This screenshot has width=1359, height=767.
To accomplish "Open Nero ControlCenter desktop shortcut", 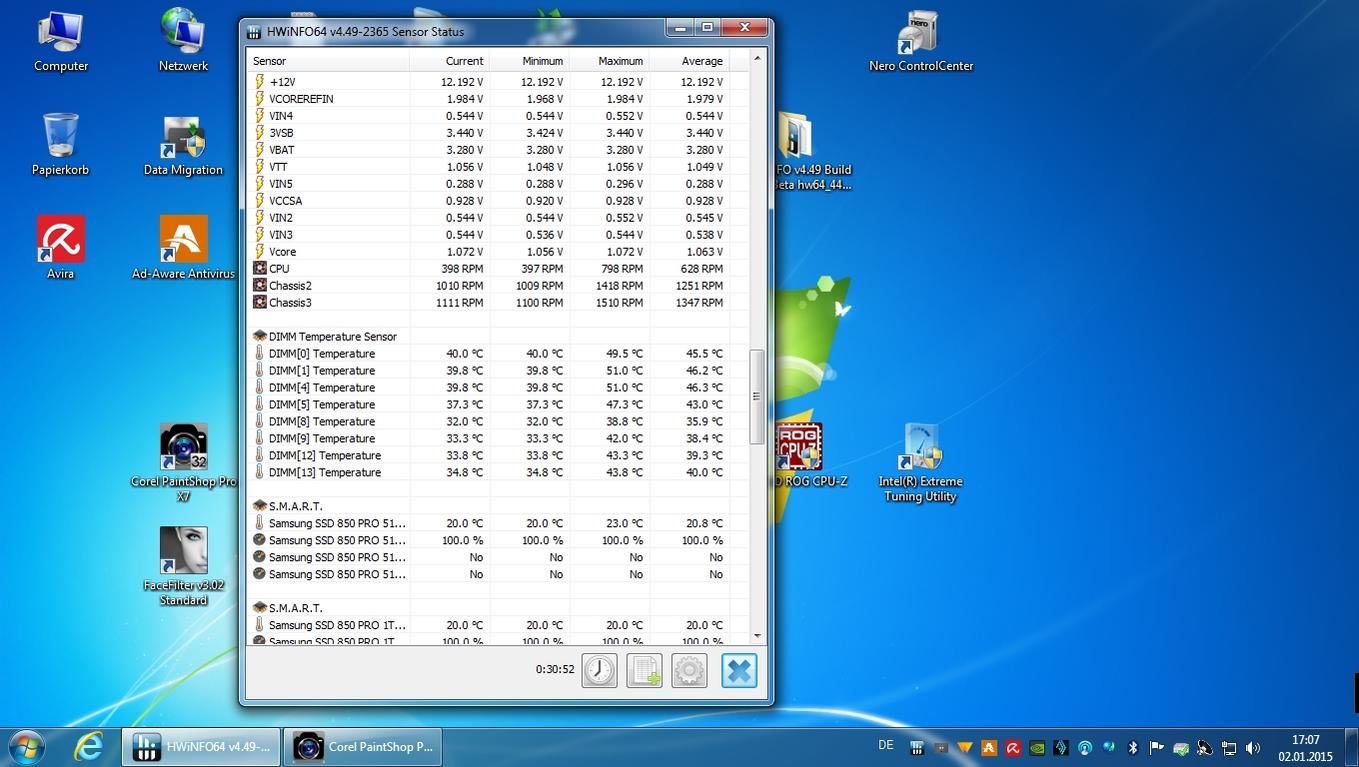I will coord(921,41).
